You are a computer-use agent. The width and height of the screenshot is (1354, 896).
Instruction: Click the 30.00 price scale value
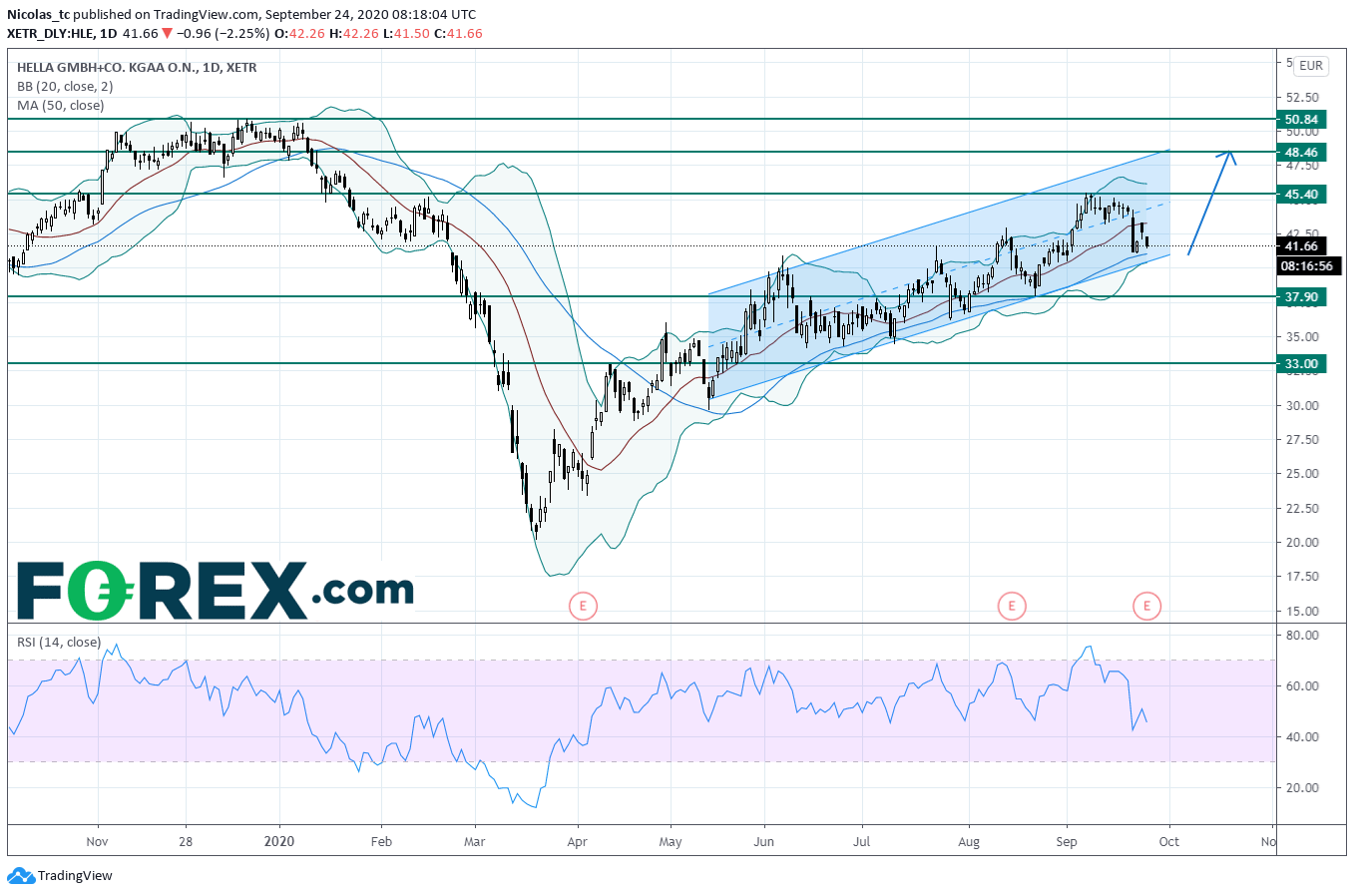[x=1303, y=406]
